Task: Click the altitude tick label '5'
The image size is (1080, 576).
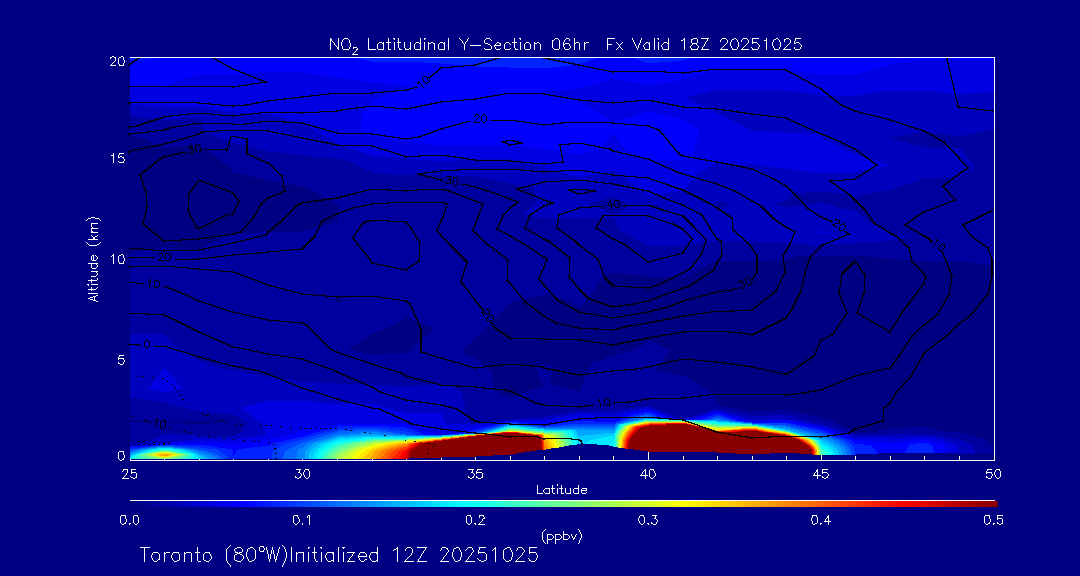Action: pos(121,360)
